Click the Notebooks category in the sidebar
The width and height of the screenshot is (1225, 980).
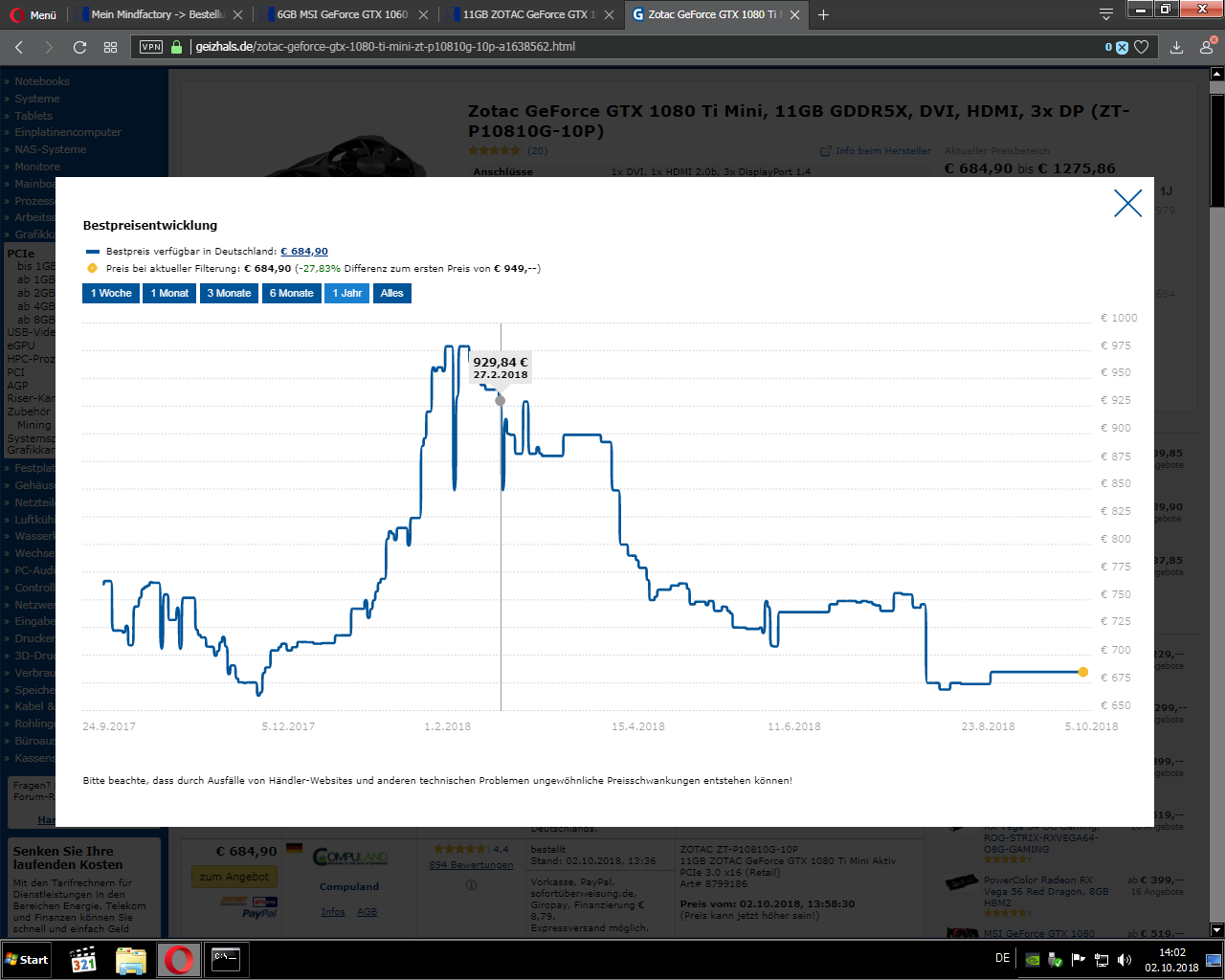pyautogui.click(x=42, y=81)
